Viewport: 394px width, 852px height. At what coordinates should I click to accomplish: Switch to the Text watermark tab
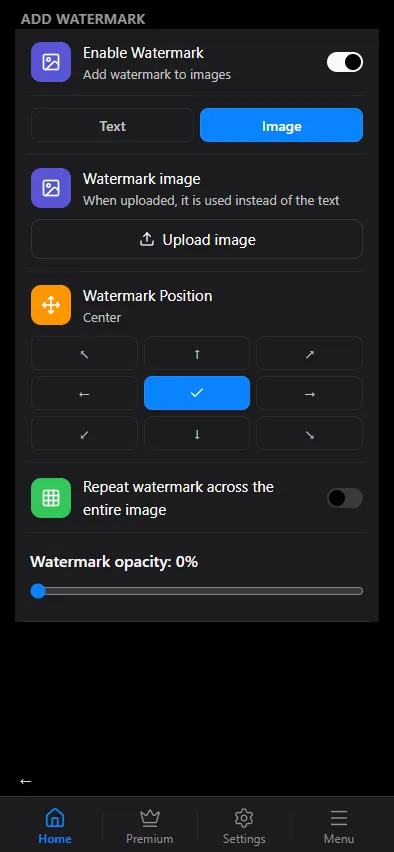tap(112, 126)
